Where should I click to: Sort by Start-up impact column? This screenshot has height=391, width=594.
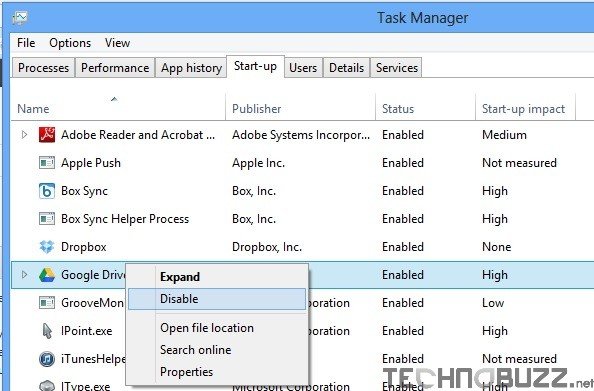pos(525,107)
